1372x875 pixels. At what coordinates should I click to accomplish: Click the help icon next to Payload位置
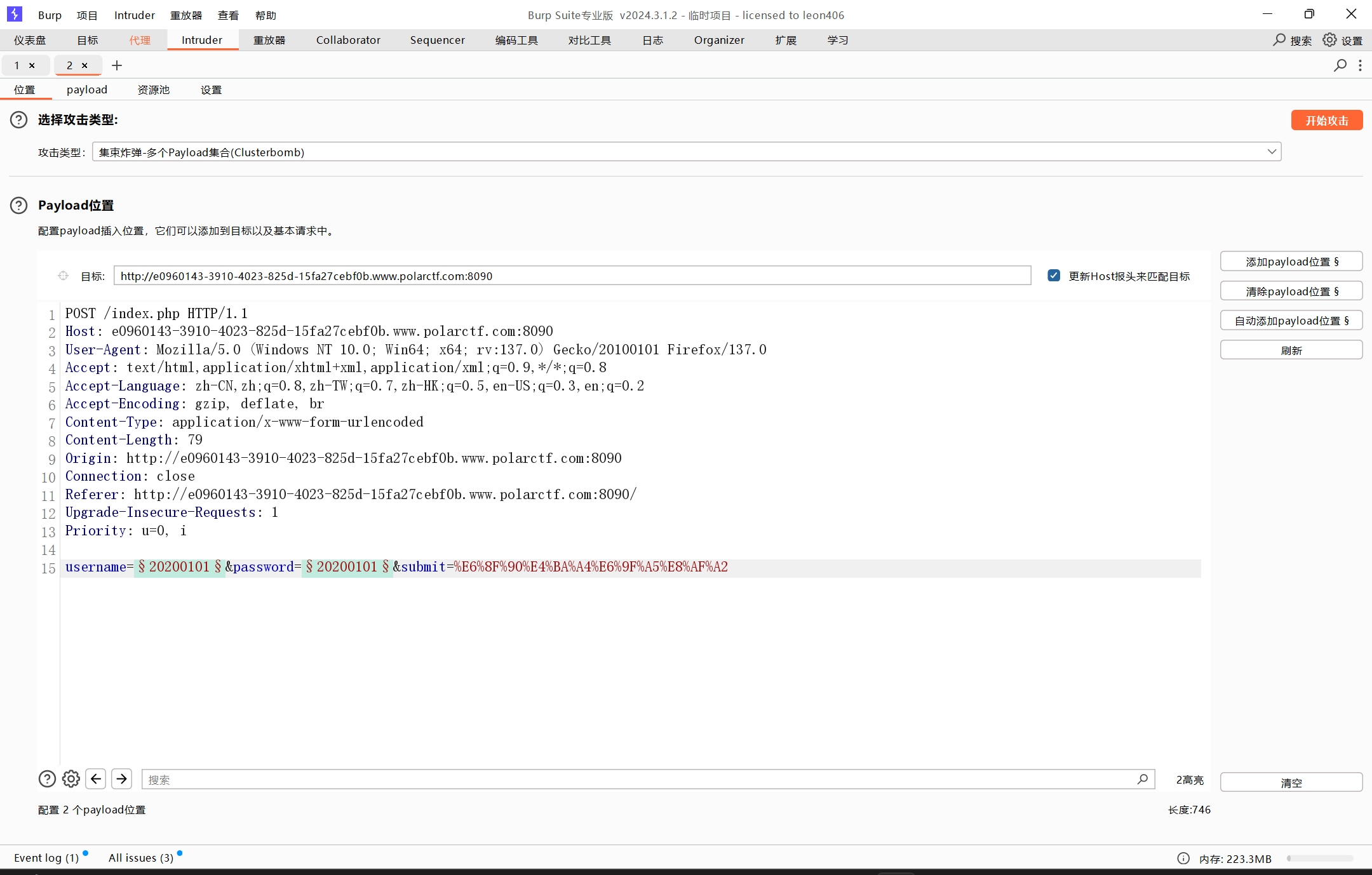tap(19, 205)
